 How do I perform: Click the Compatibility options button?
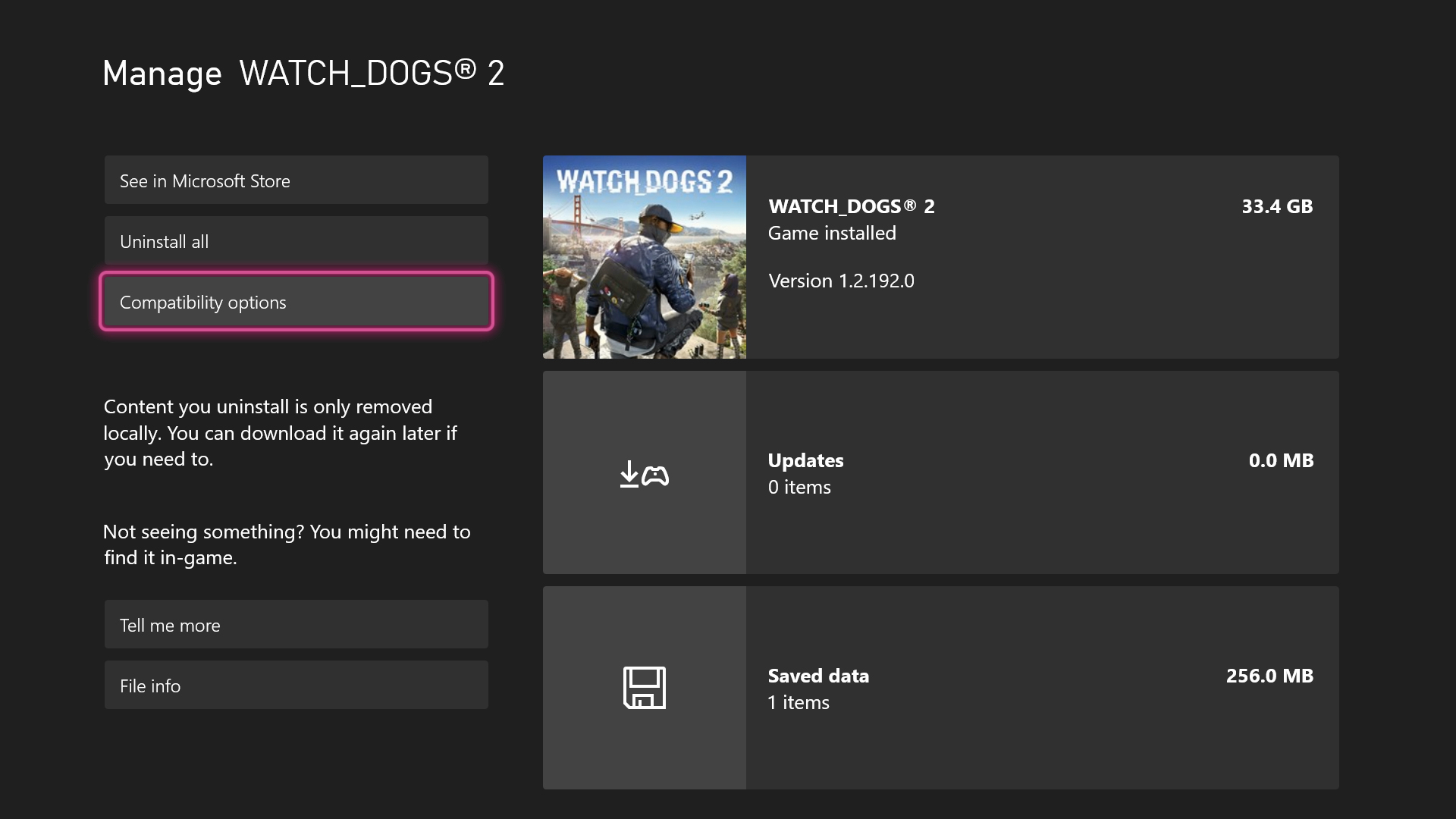pos(295,301)
